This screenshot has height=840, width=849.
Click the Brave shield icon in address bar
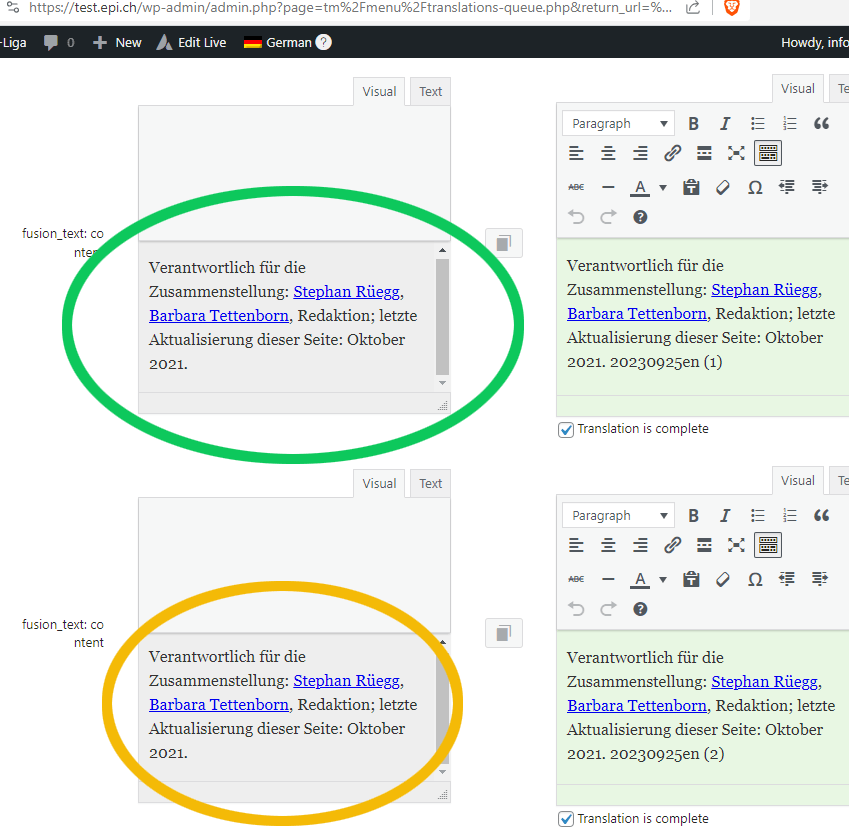732,8
